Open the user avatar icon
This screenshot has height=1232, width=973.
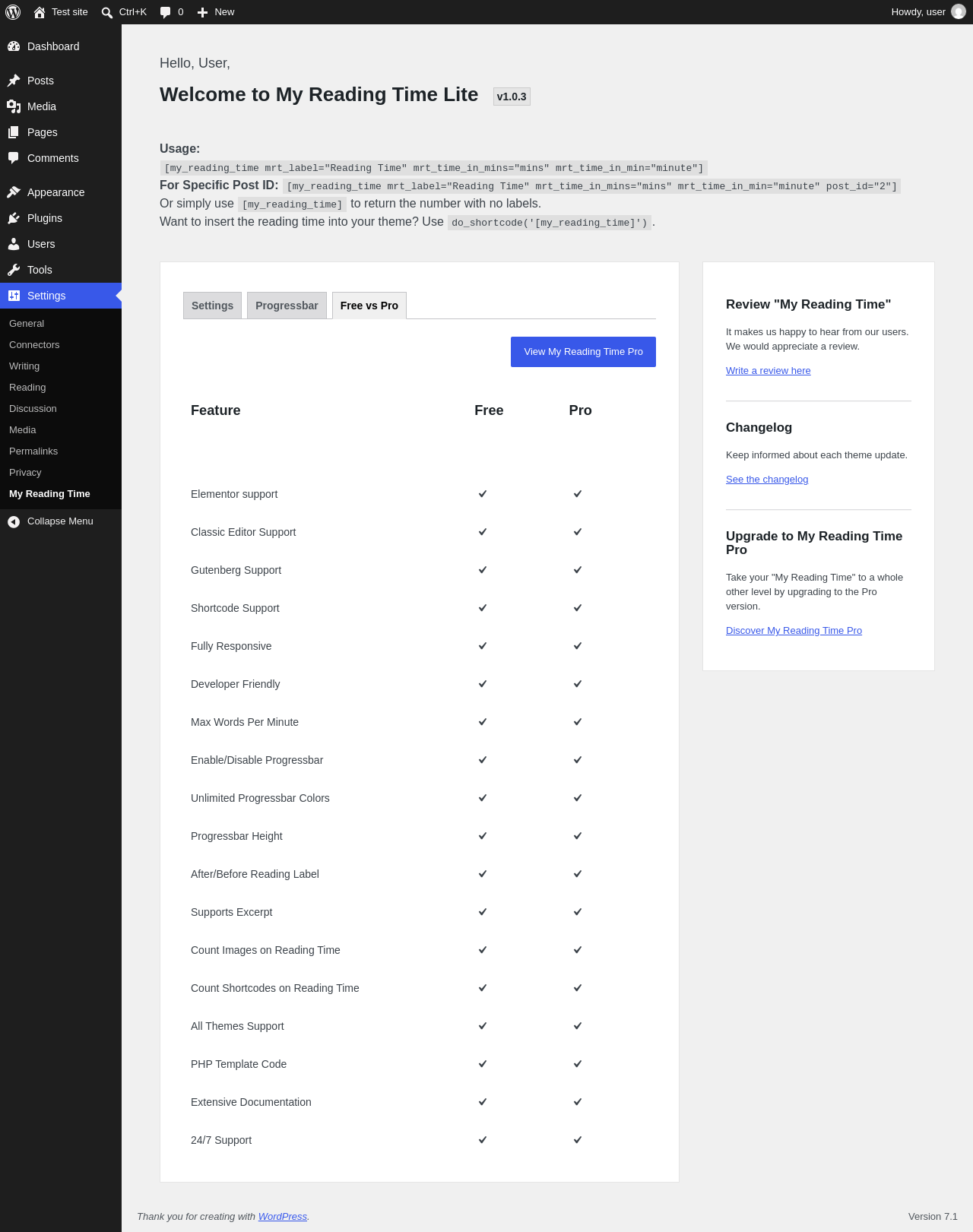pyautogui.click(x=959, y=12)
